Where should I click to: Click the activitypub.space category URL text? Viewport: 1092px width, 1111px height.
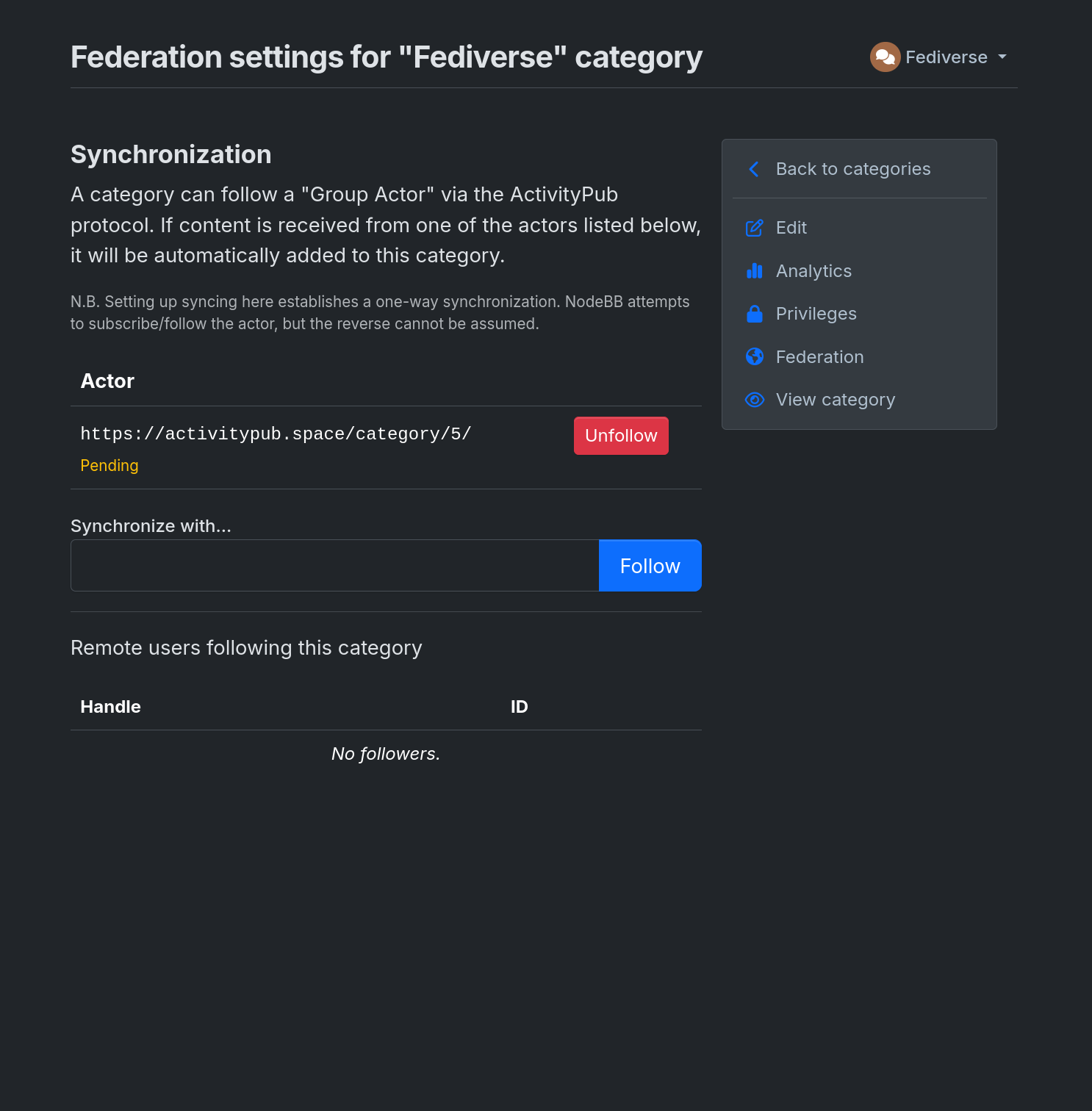pyautogui.click(x=276, y=434)
